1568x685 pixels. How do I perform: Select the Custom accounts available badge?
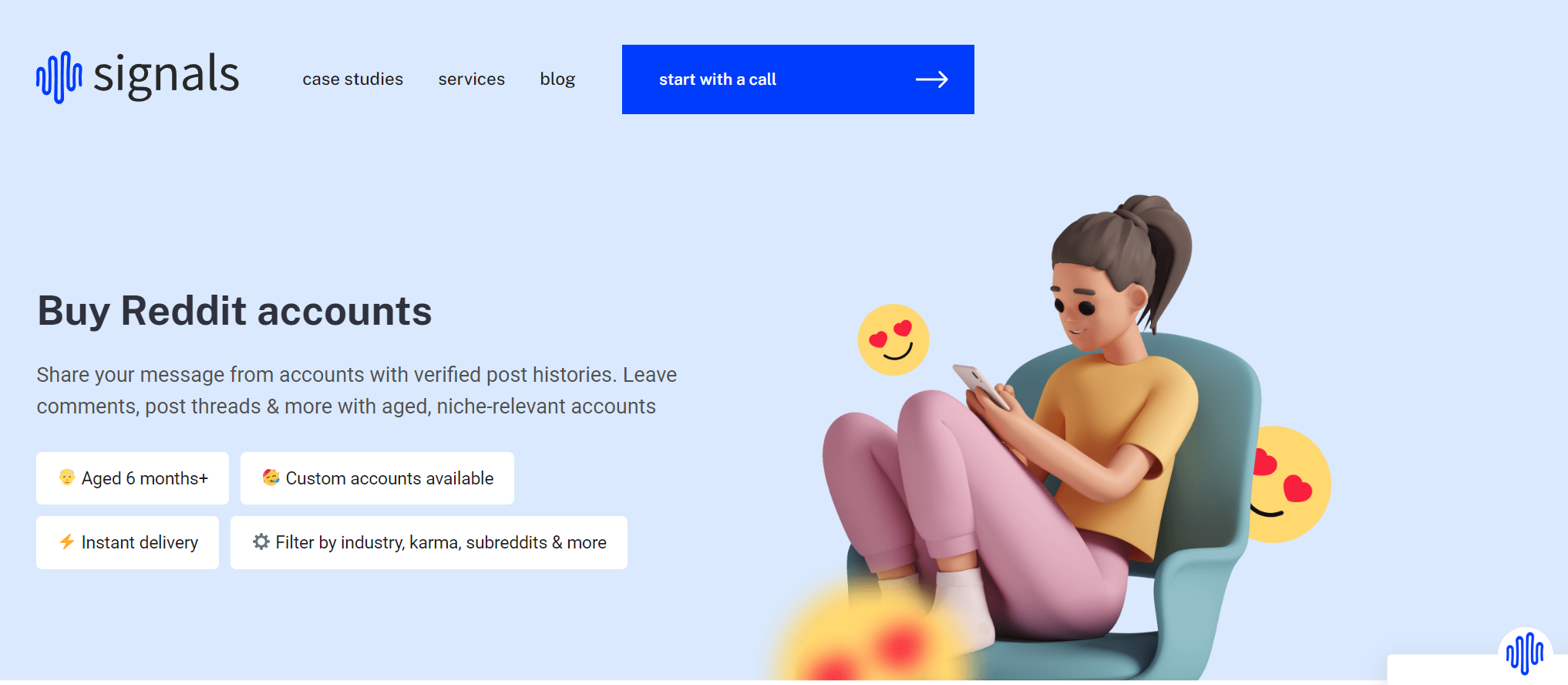(x=377, y=478)
